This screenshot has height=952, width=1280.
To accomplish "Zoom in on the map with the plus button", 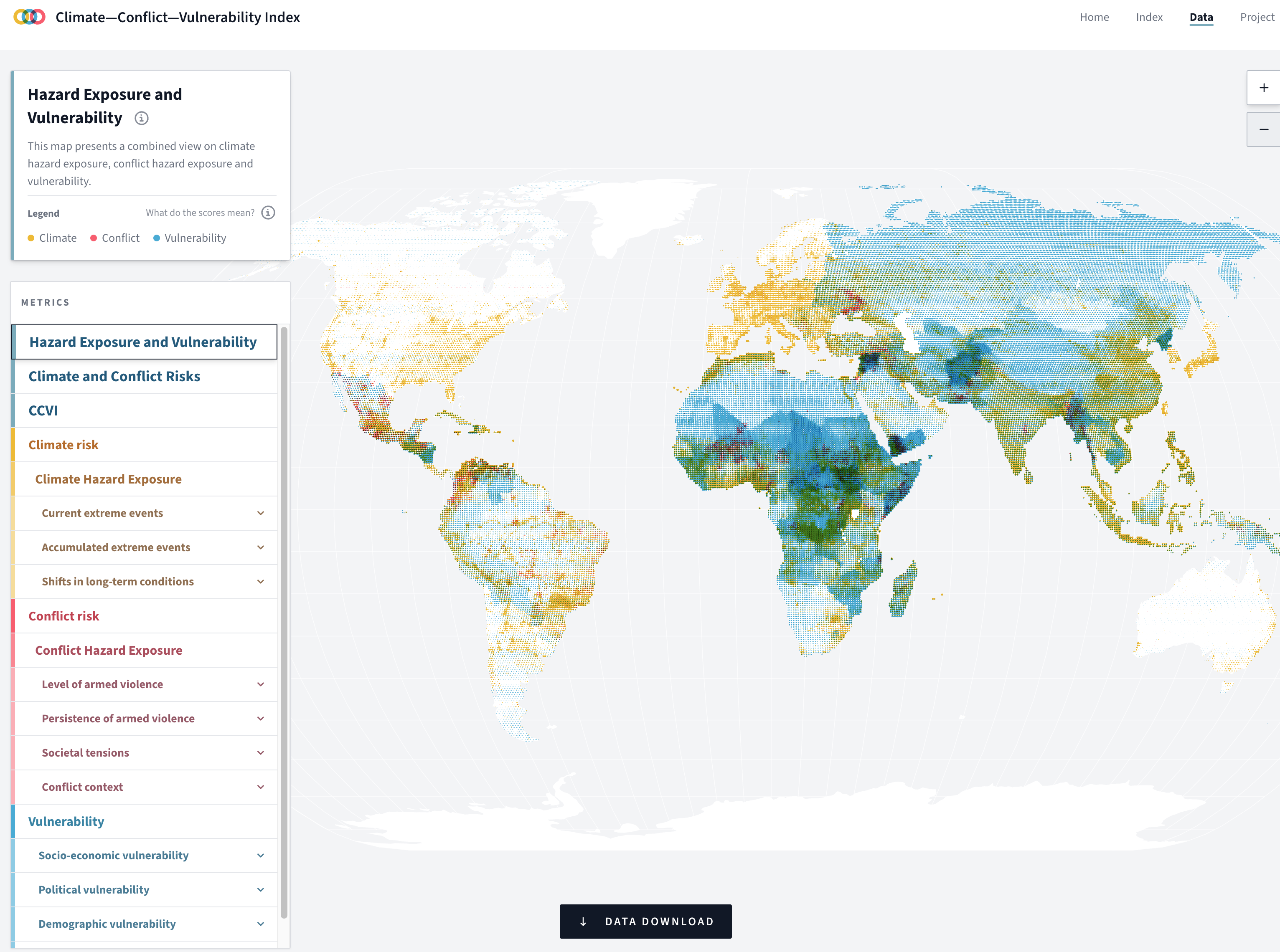I will (x=1264, y=88).
